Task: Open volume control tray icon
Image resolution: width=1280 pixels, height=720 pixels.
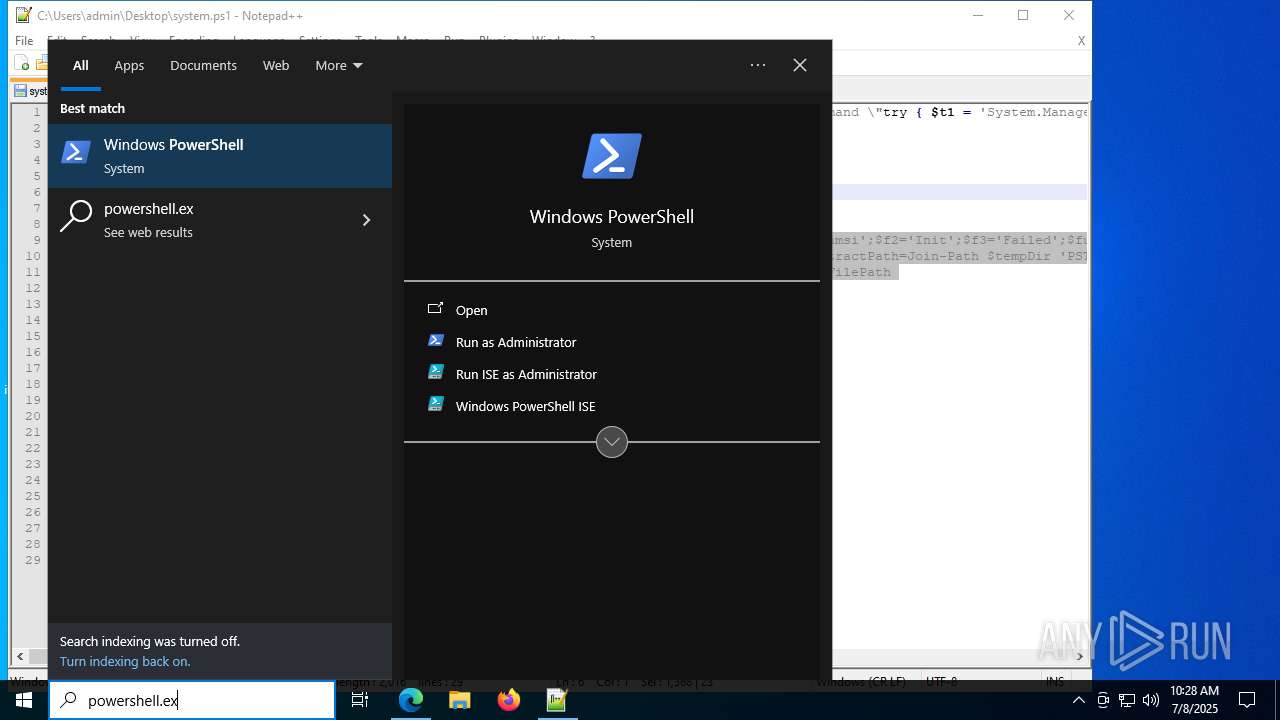Action: 1151,700
